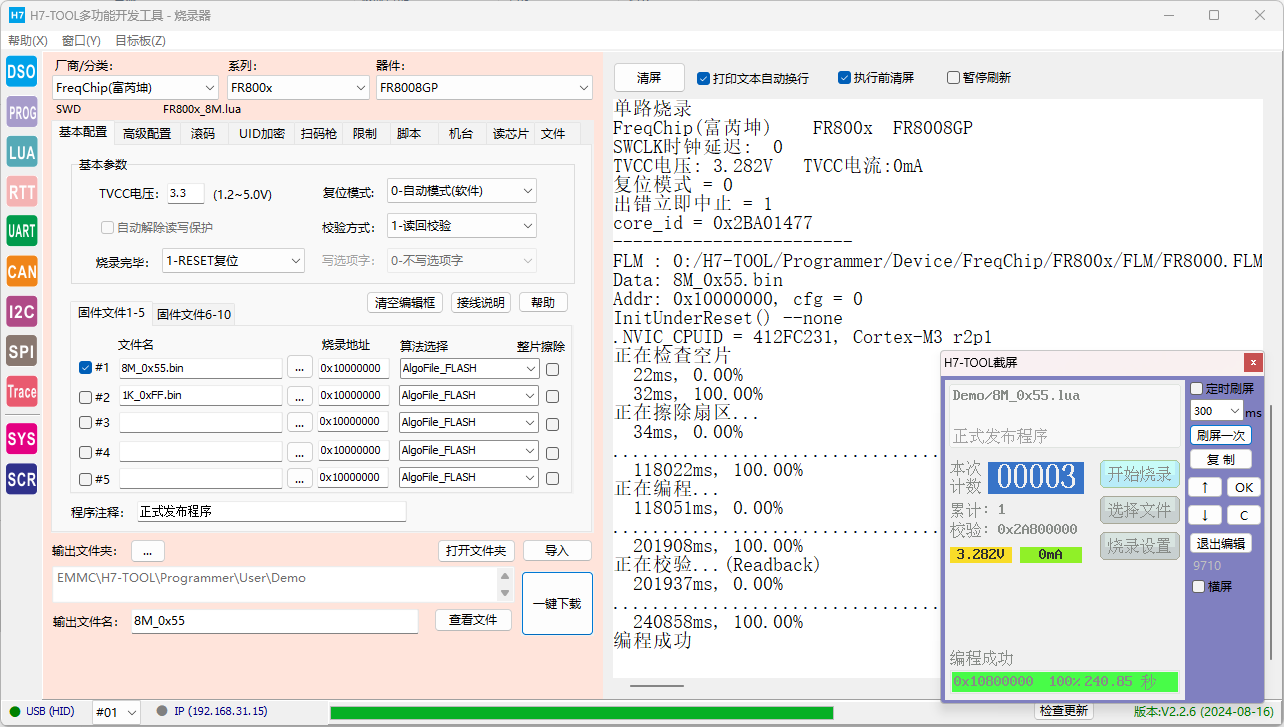Open the SPI tool icon
Image resolution: width=1284 pixels, height=727 pixels.
(22, 351)
